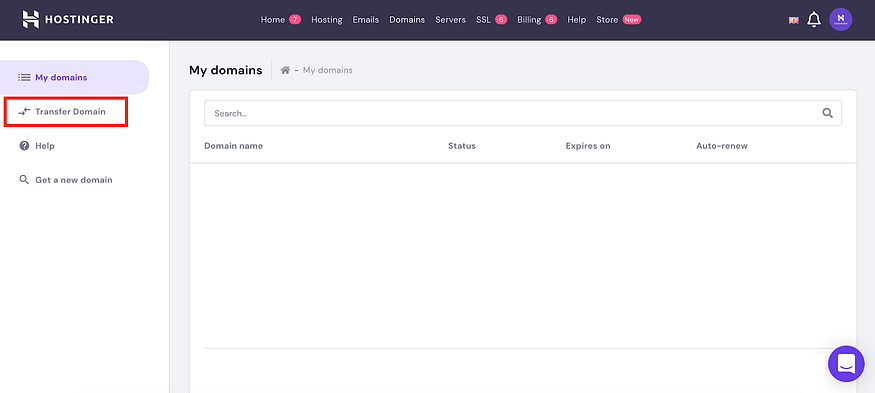Select My domains in the sidebar

tap(75, 78)
